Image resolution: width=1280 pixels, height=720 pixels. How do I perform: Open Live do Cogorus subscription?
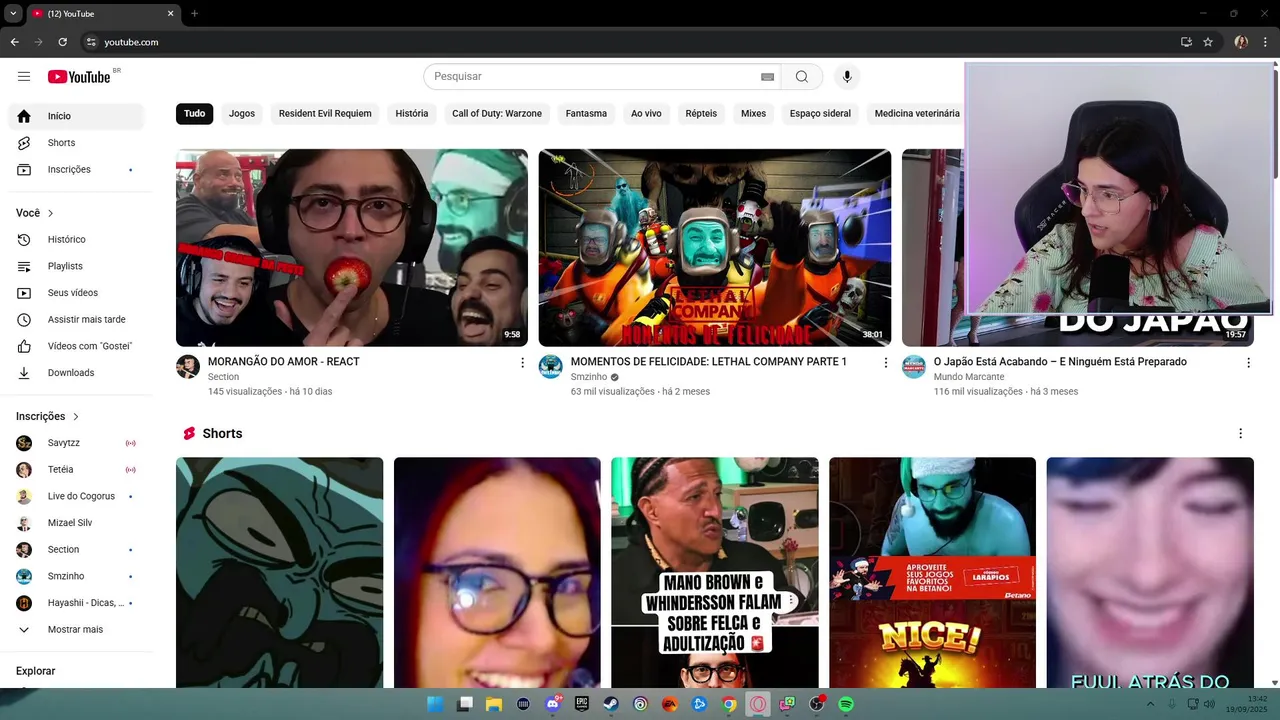[76, 497]
